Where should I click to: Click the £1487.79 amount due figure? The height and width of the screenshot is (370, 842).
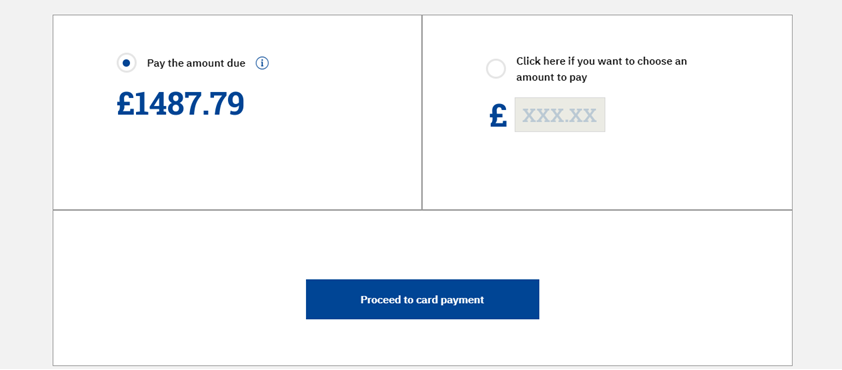point(180,104)
